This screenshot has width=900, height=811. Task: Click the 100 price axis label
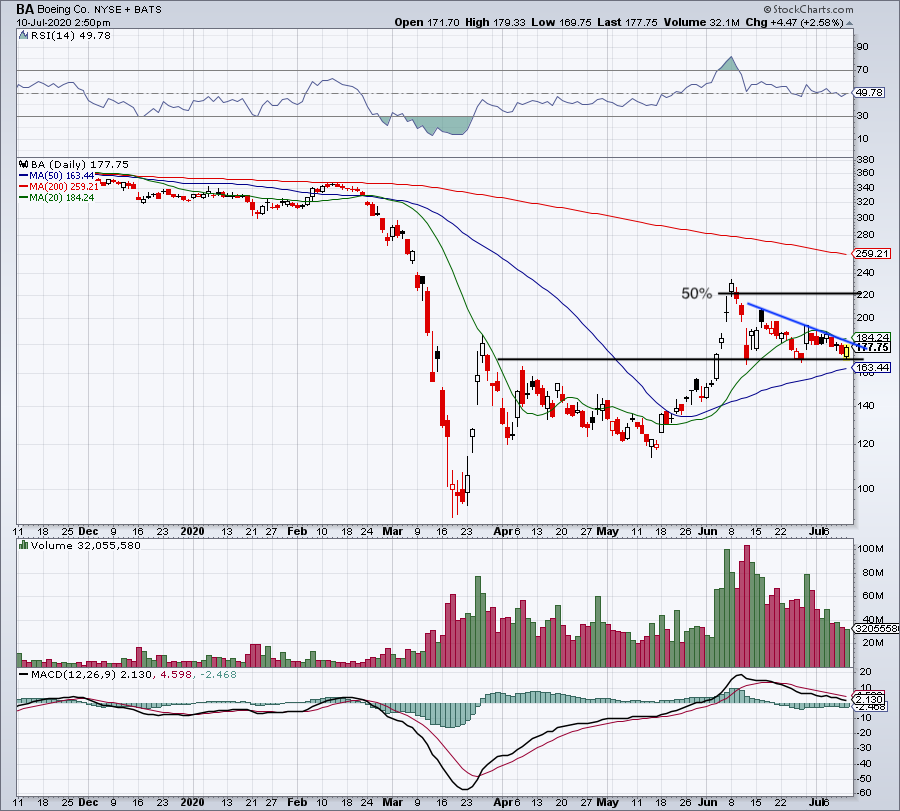point(866,489)
